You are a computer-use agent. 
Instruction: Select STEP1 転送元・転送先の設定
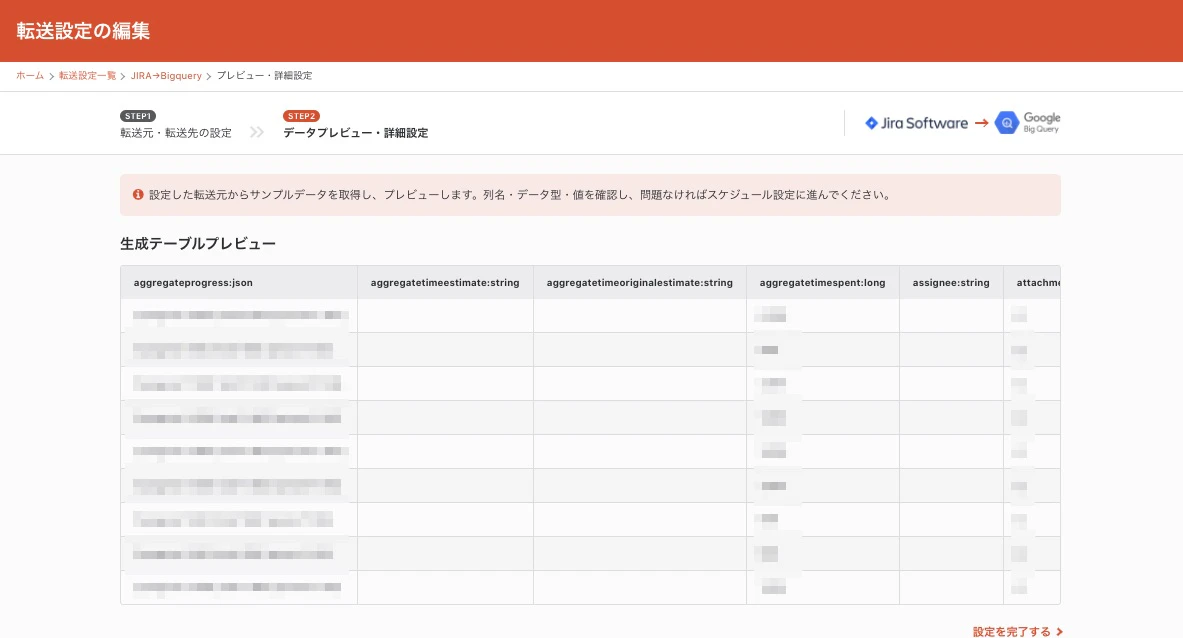pyautogui.click(x=176, y=125)
